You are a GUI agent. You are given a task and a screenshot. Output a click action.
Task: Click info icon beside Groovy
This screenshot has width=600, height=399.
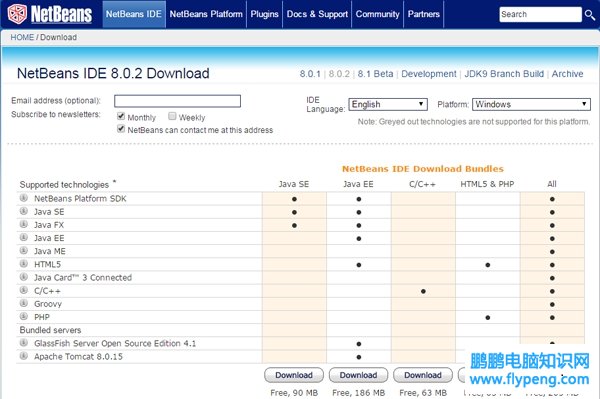click(x=24, y=303)
